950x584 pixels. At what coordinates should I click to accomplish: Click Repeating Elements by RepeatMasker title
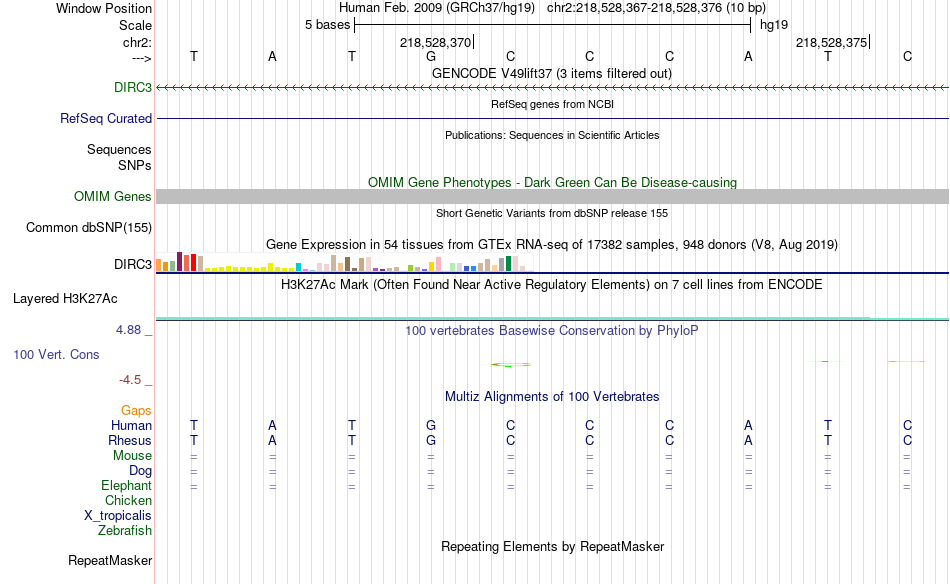[553, 546]
